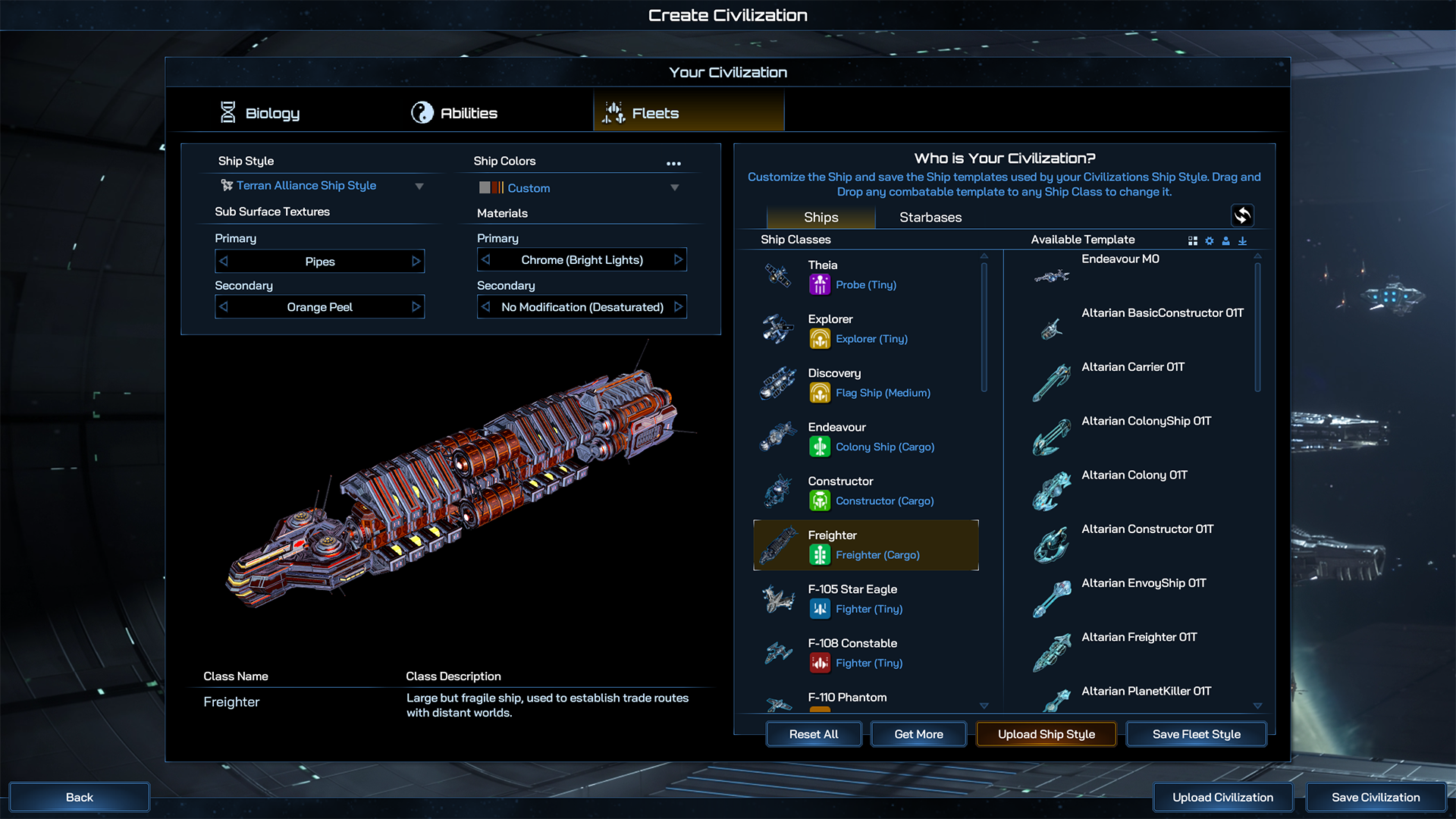Select the Theia ship thumbnail
The width and height of the screenshot is (1456, 819).
click(x=778, y=275)
